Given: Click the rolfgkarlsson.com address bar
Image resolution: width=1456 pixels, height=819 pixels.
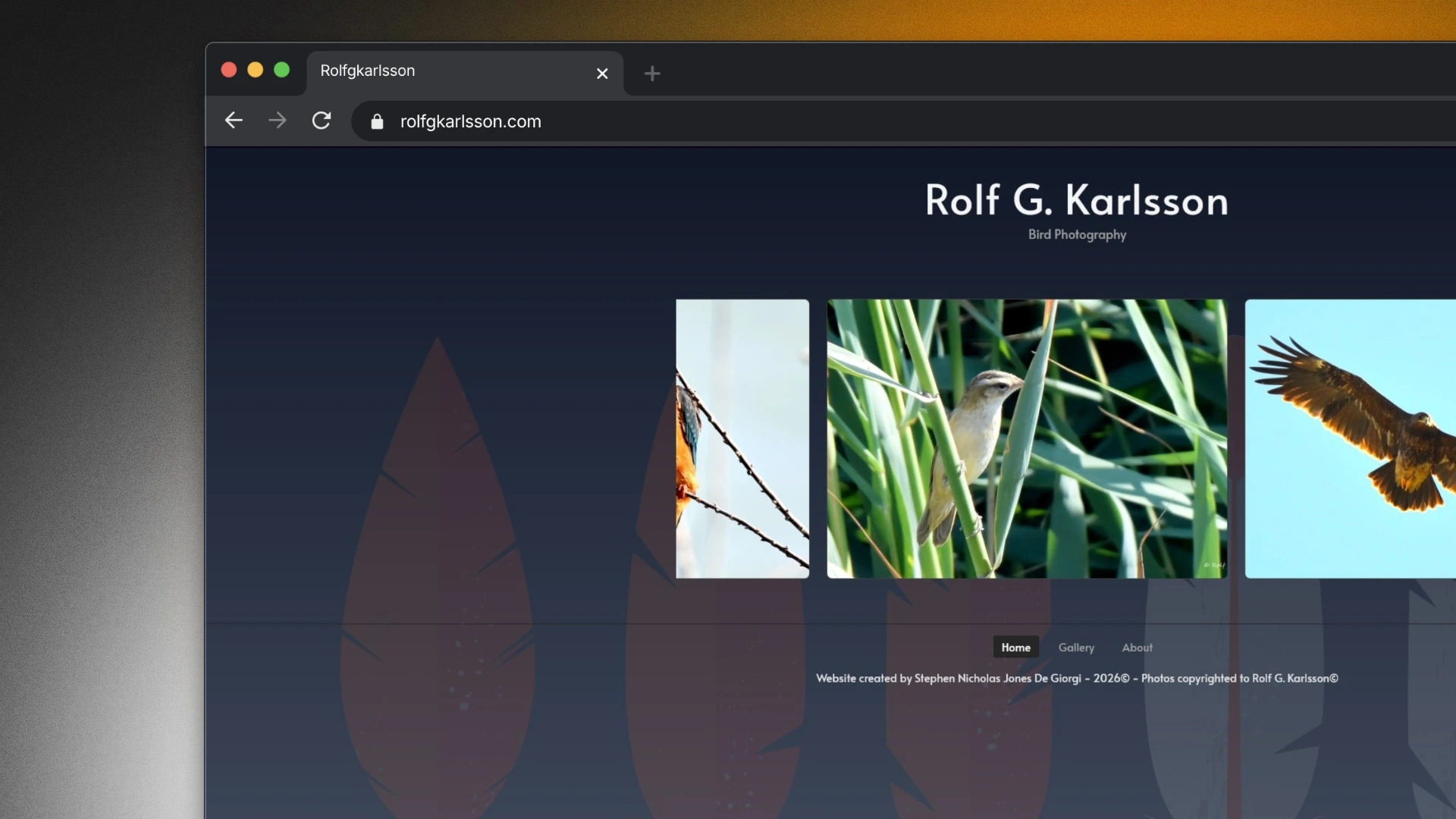Looking at the screenshot, I should click(x=904, y=121).
